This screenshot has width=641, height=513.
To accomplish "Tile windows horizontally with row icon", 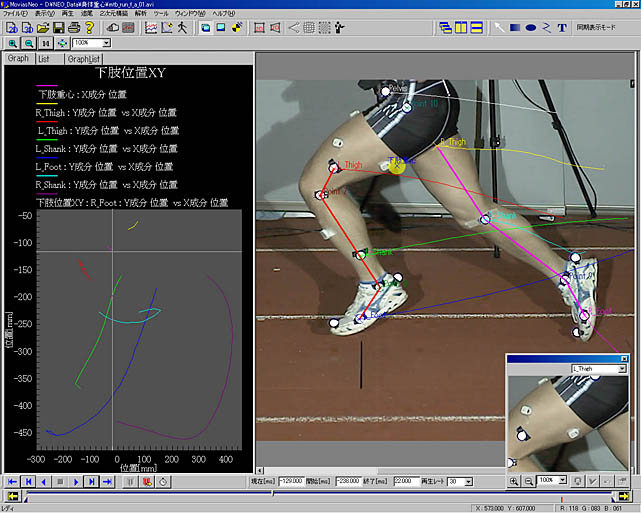I will pos(476,28).
